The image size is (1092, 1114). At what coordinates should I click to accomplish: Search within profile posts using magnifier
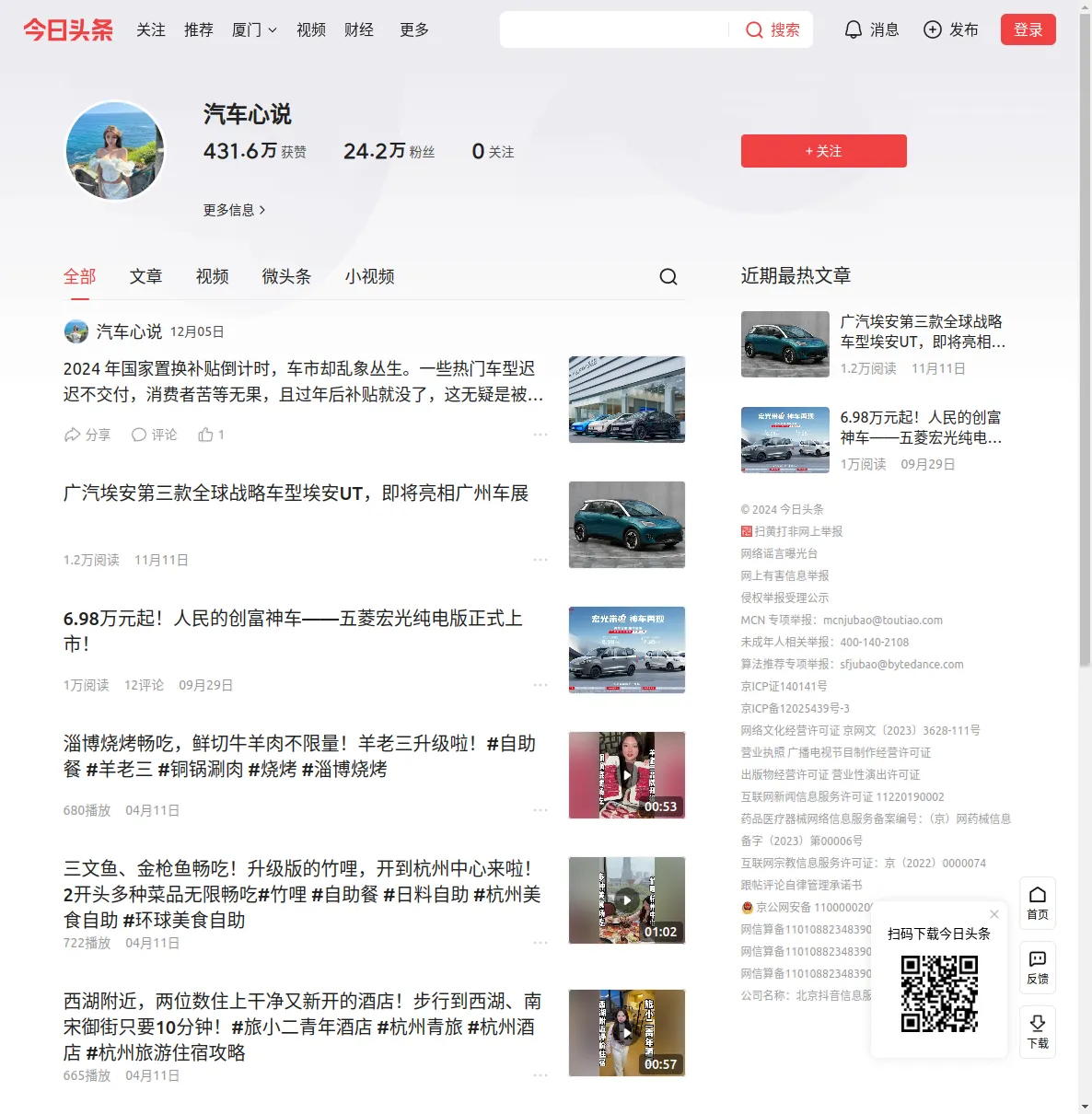coord(668,276)
